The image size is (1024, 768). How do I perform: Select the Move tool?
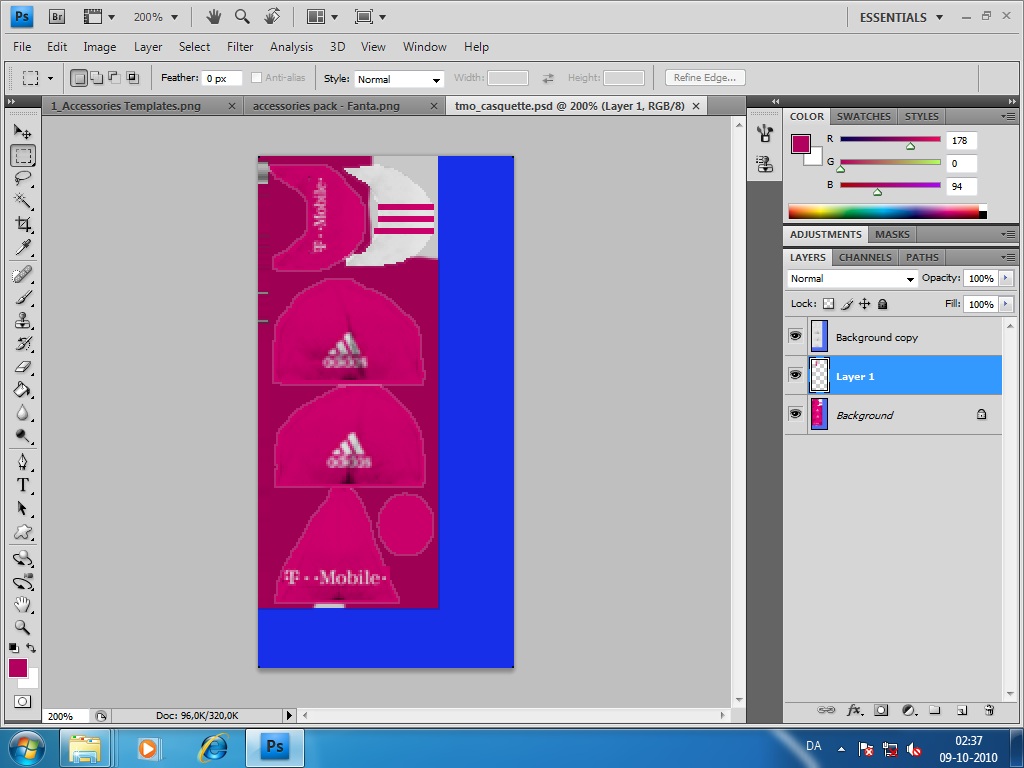pos(22,132)
